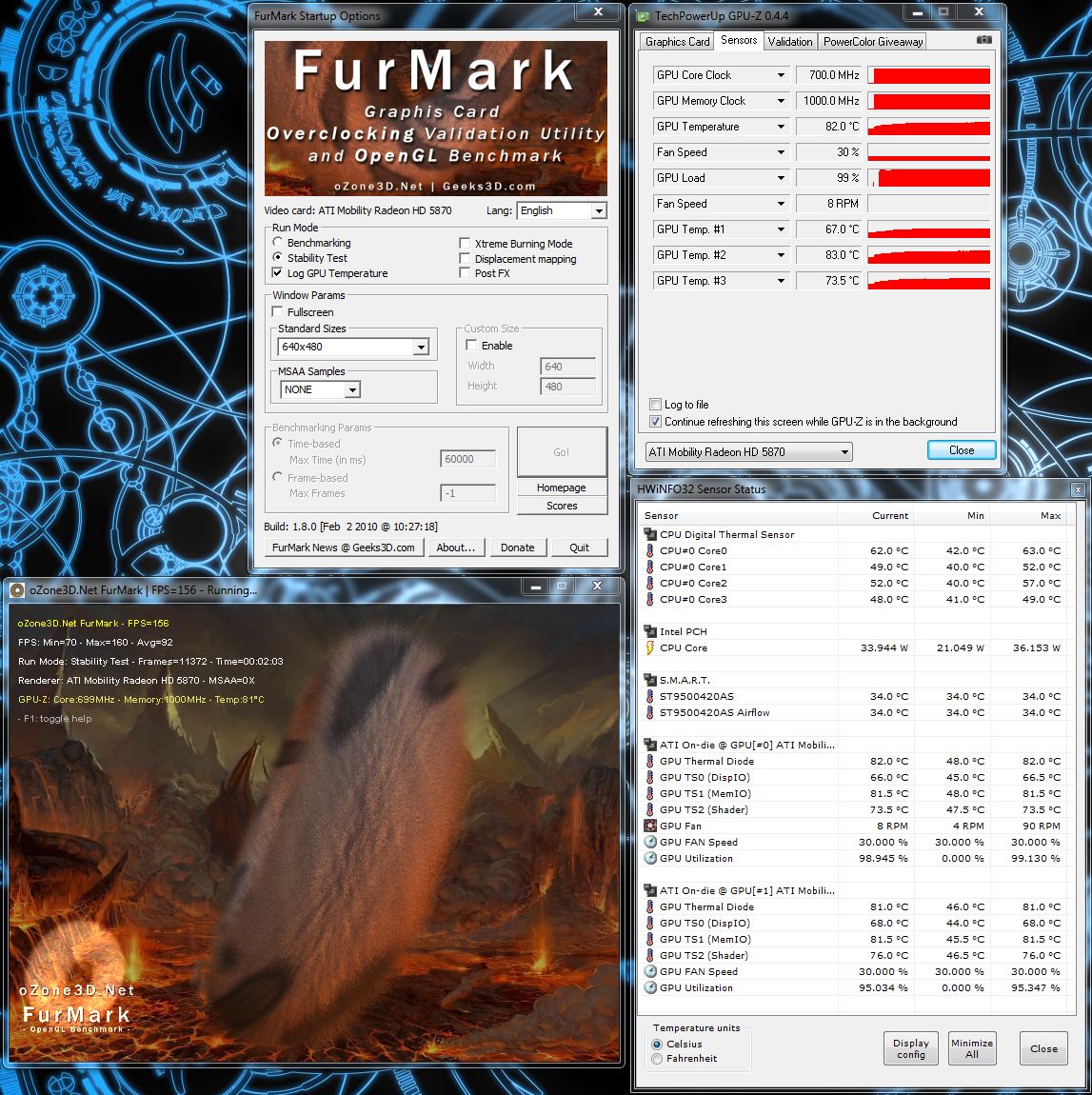Select Fahrenheit temperature units
Screen dimensions: 1092x1095
pos(657,1059)
